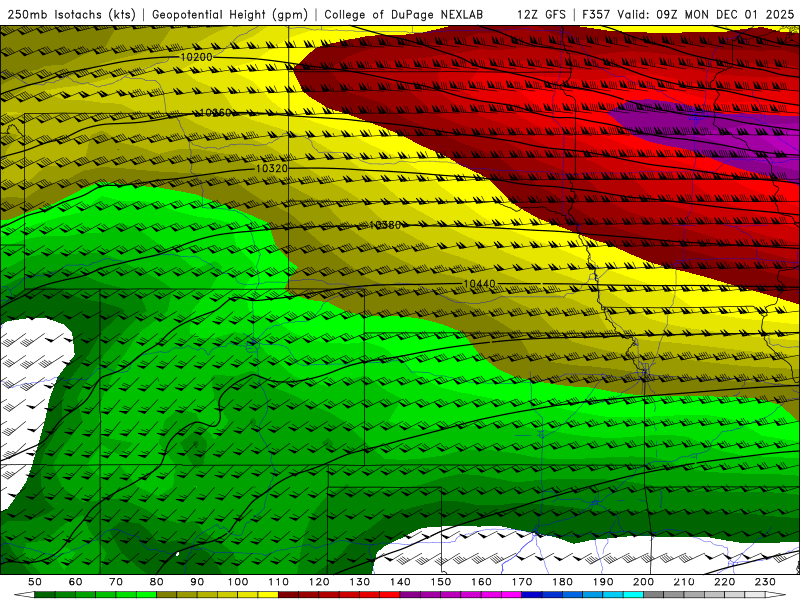Click the '250mb Isotachs (kts)' title text

71,15
